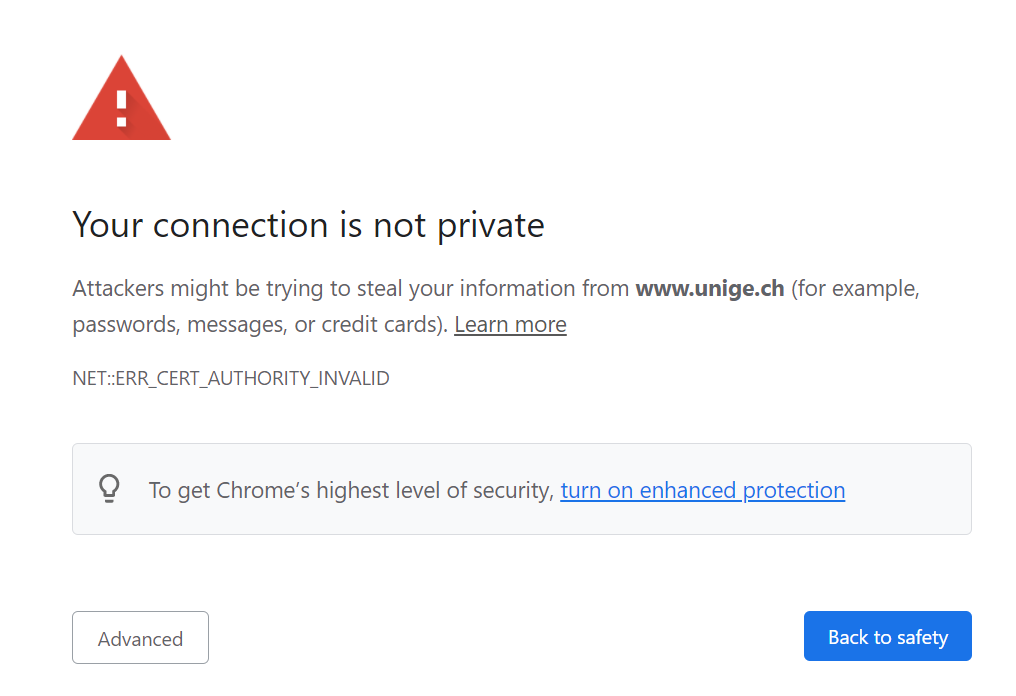Click the security suggestion lightbulb symbol
1016x696 pixels.
[109, 489]
